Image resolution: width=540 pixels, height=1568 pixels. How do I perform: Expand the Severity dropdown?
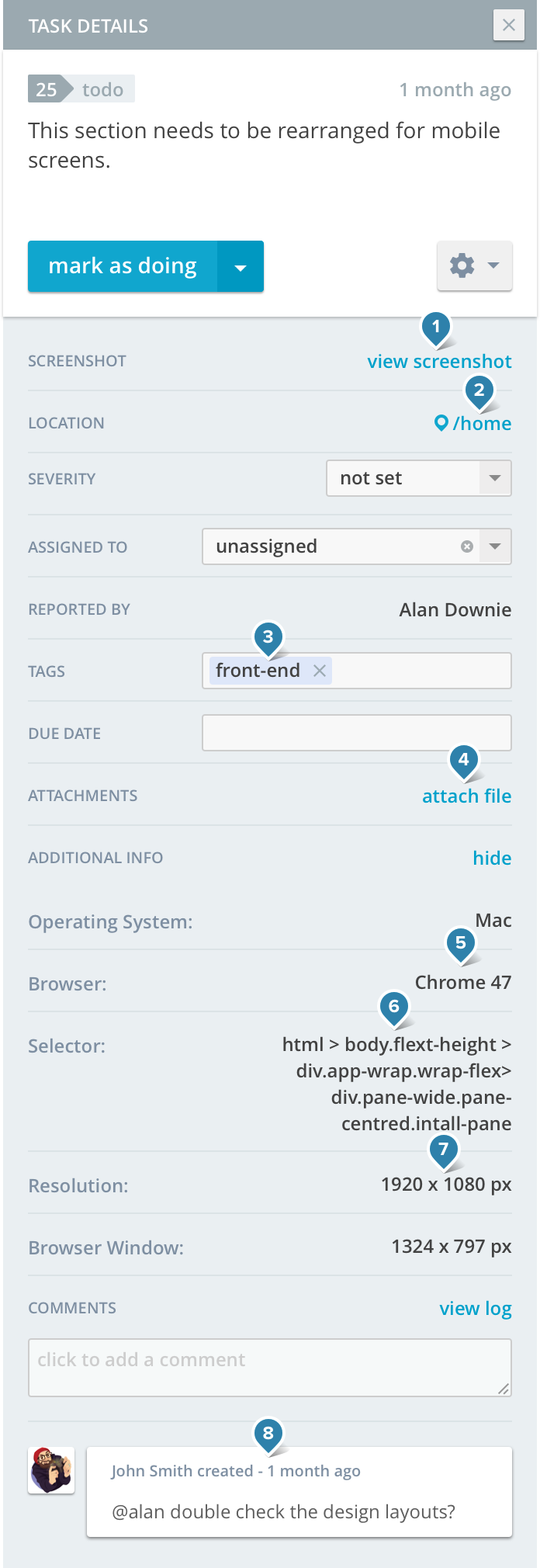tap(495, 478)
